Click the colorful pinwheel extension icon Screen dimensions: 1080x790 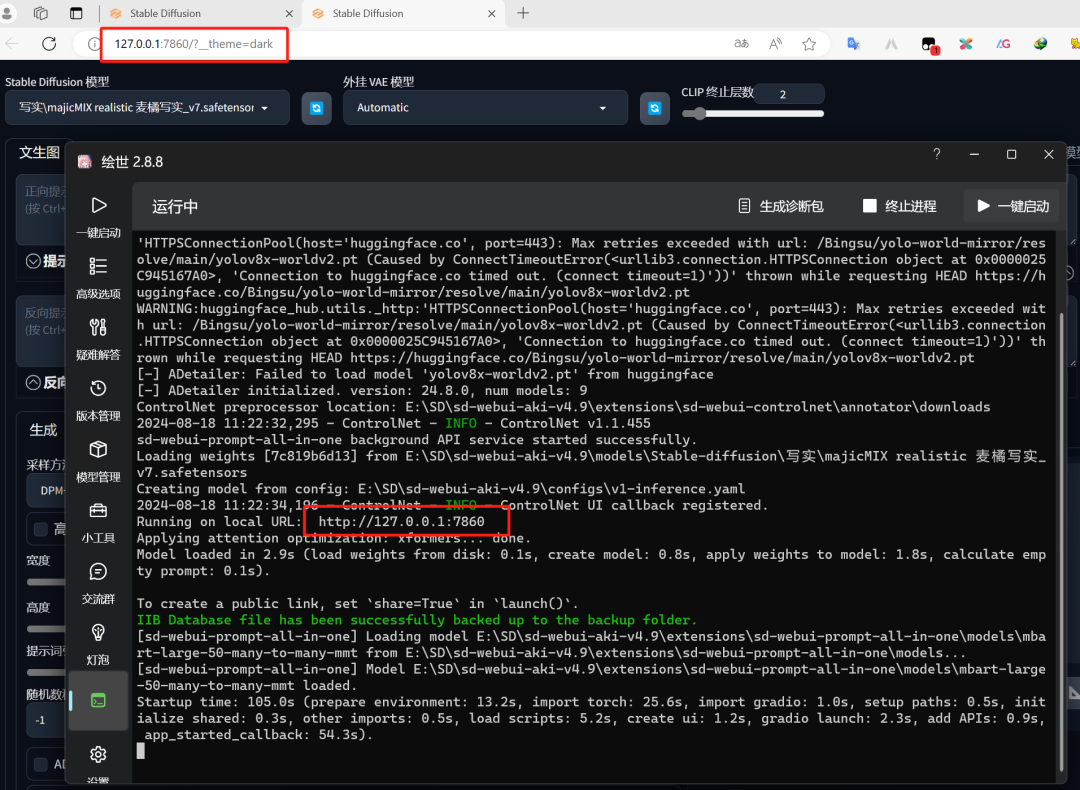pos(966,43)
